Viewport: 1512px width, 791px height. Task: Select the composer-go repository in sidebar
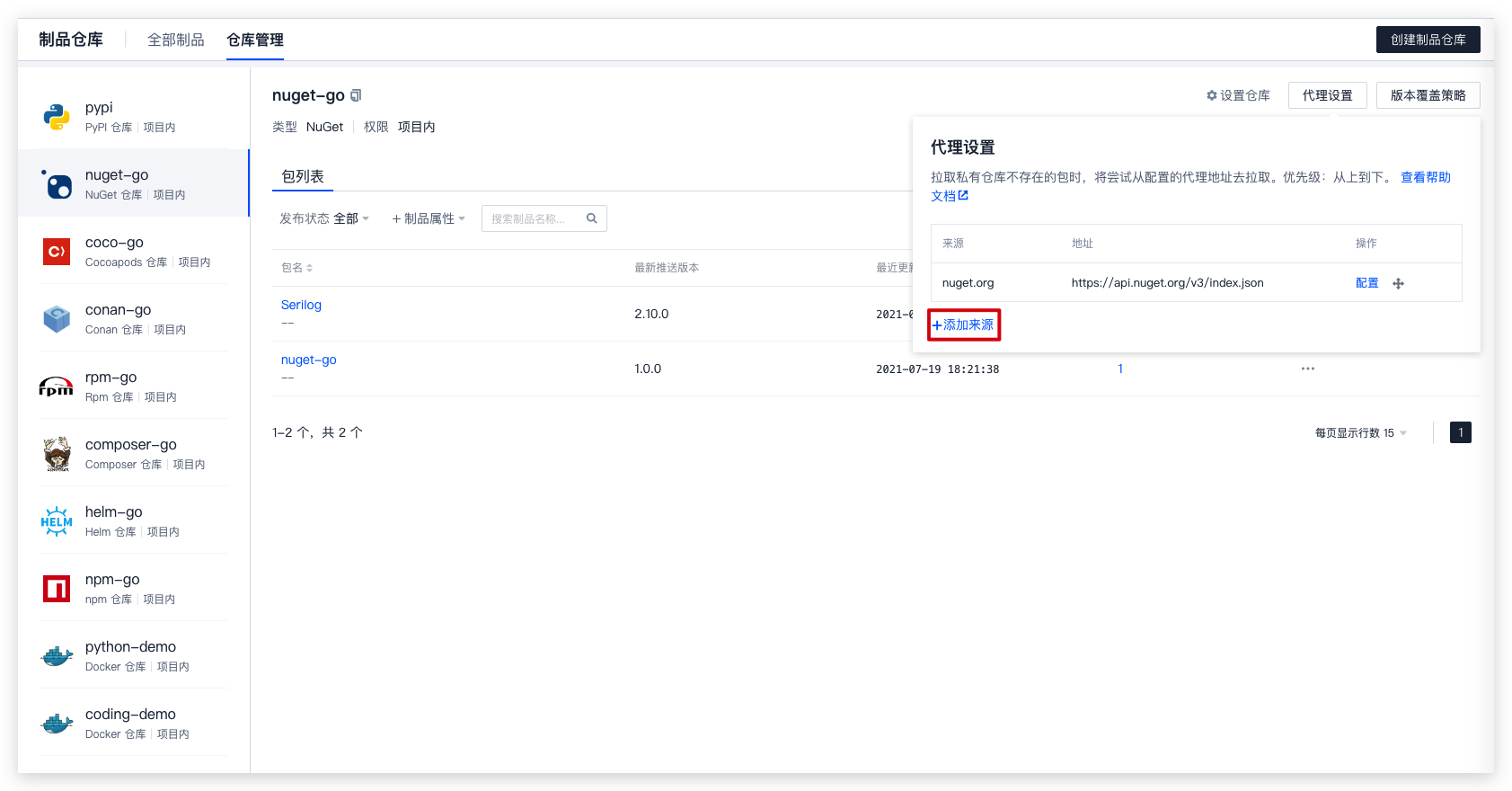click(133, 453)
